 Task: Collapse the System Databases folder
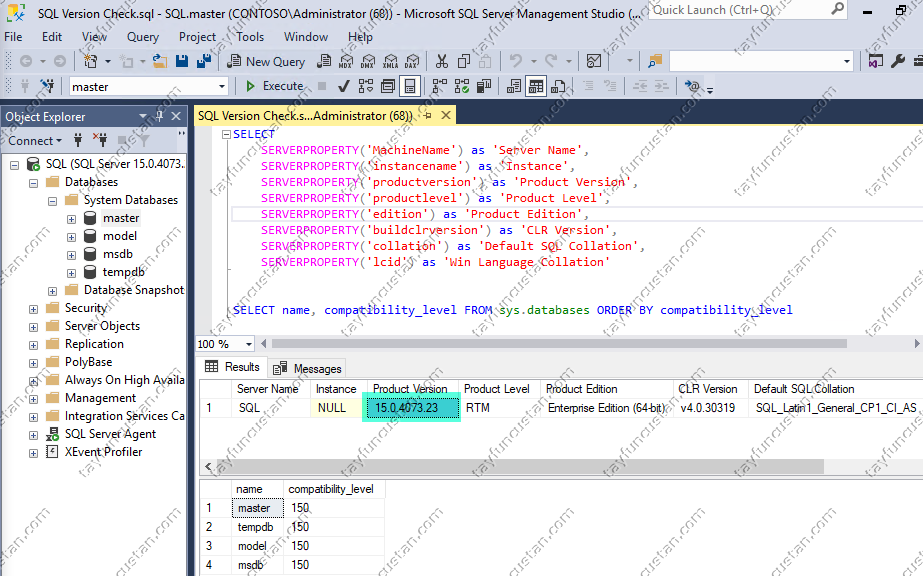(x=52, y=201)
